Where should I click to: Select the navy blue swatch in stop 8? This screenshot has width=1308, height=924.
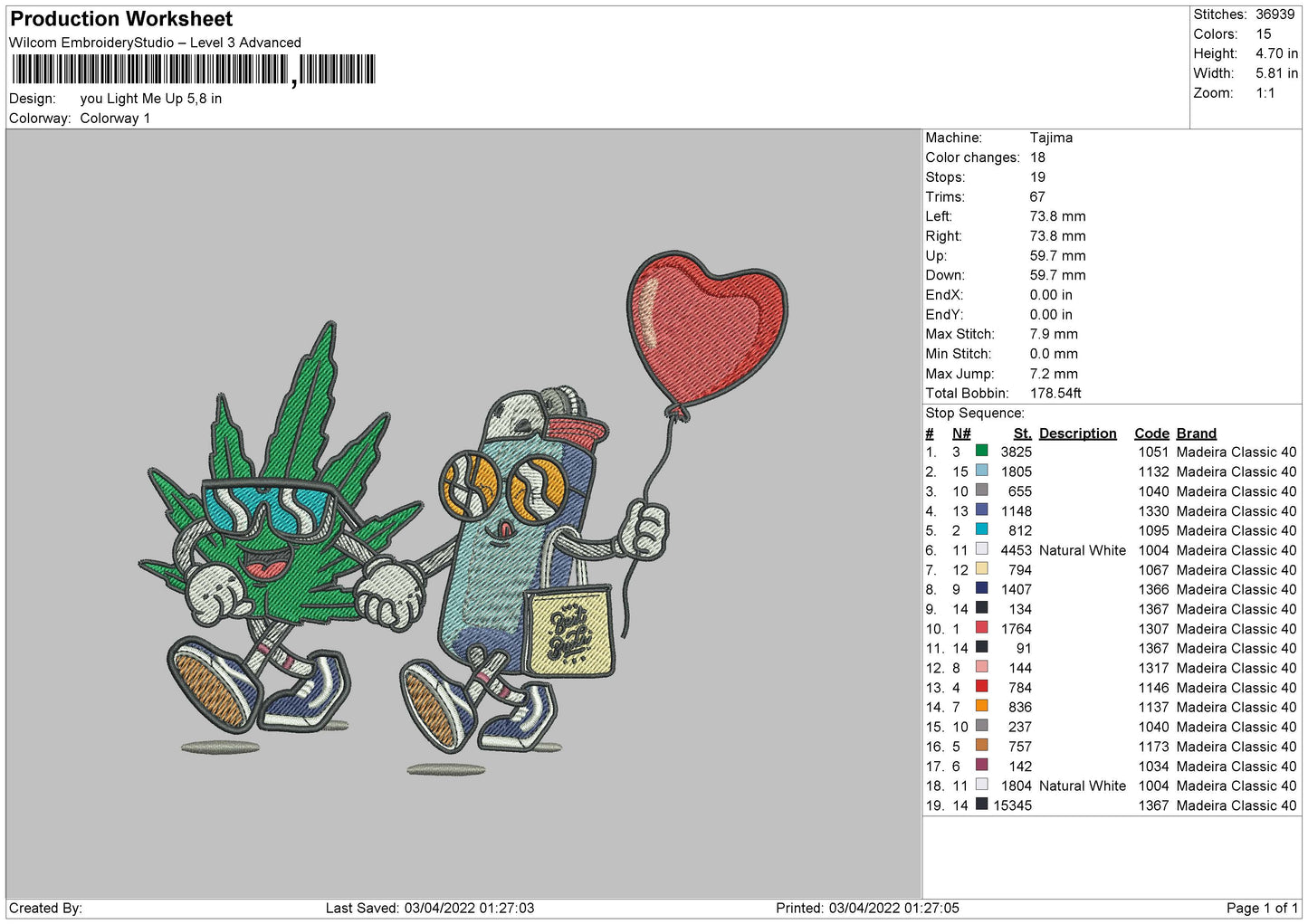pos(981,588)
